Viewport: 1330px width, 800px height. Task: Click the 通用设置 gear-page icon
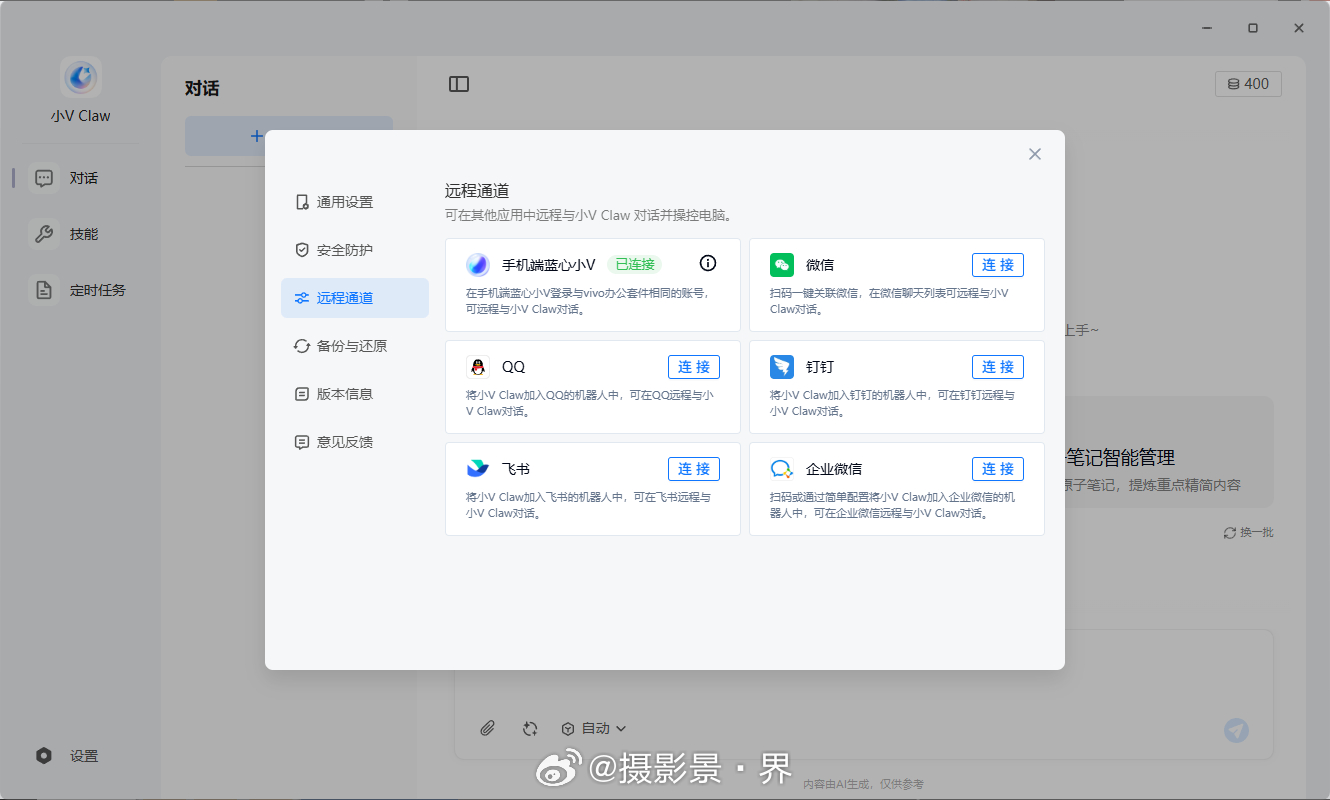302,202
